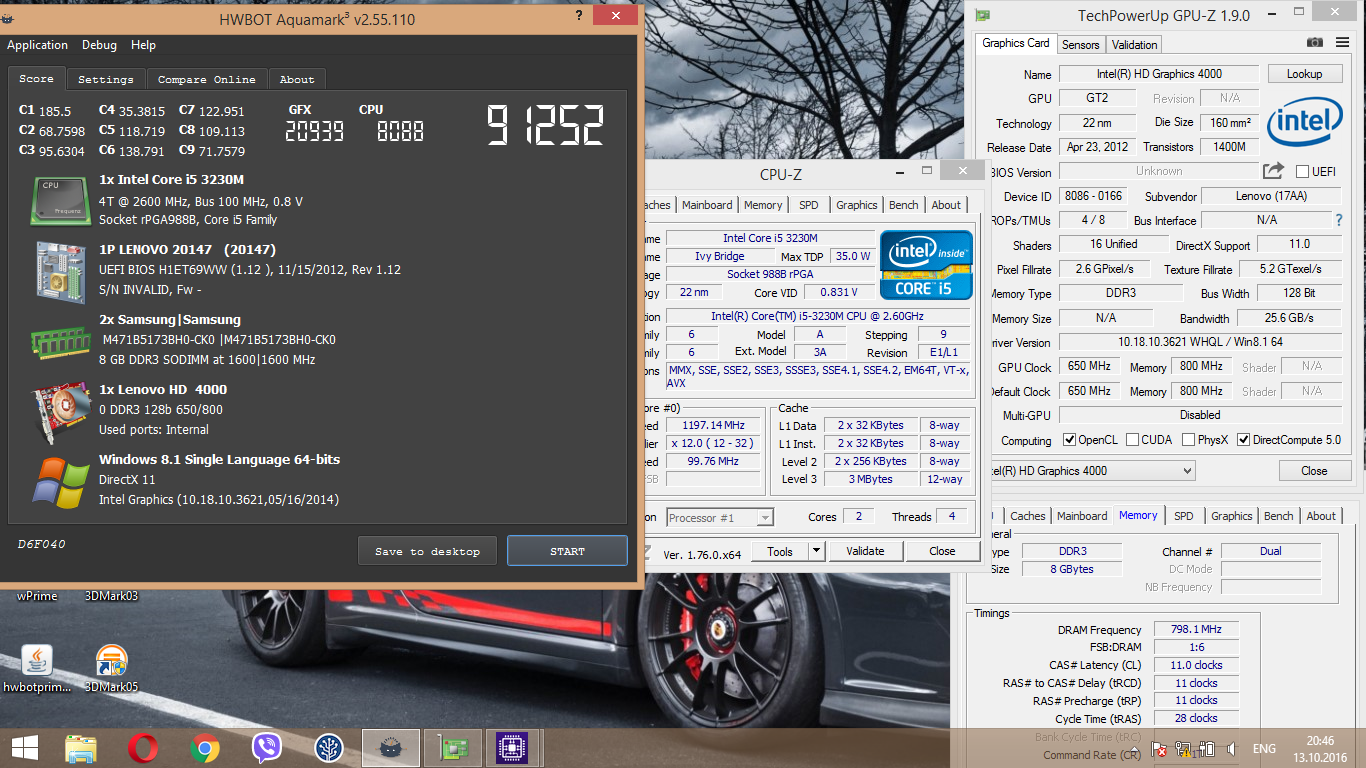The image size is (1366, 768).
Task: Open the SPD tab in upper CPU-Z
Action: [809, 205]
